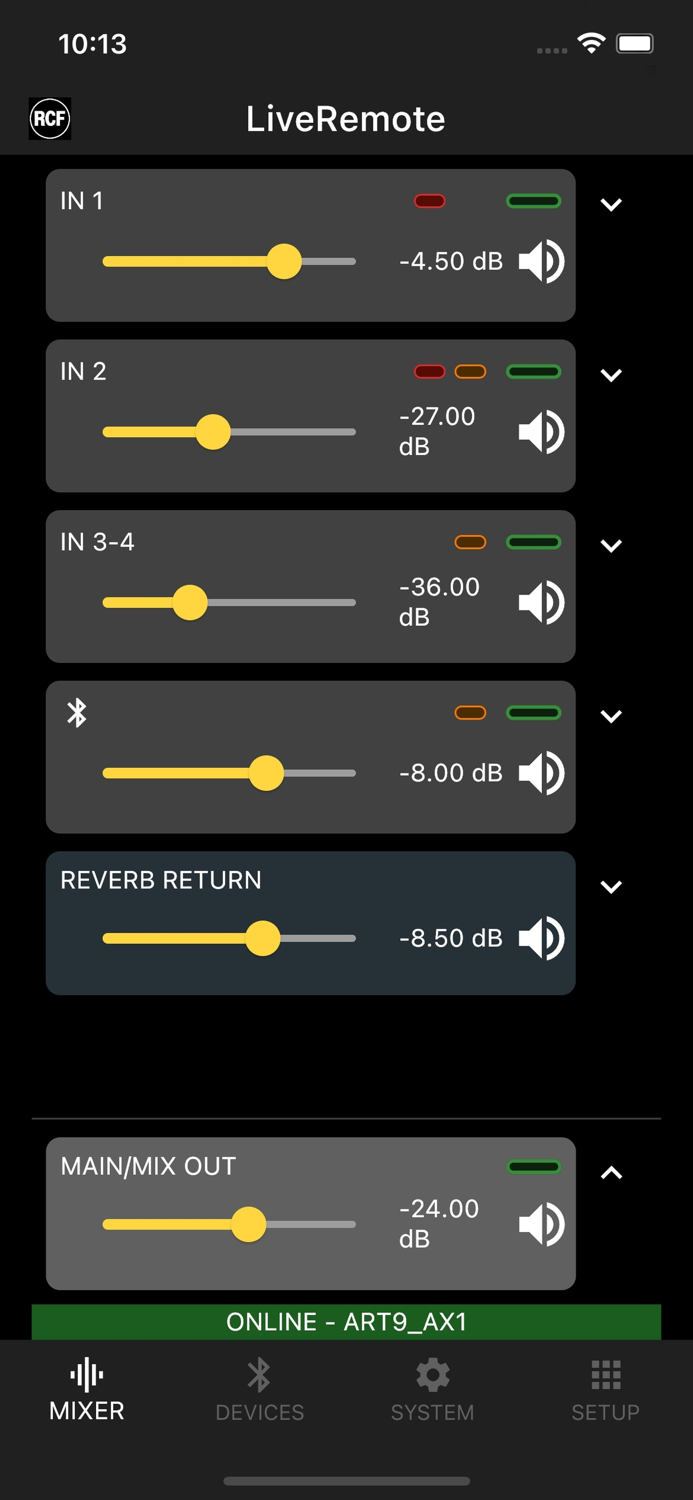Click the RCF logo in the header
The width and height of the screenshot is (693, 1500).
point(49,118)
